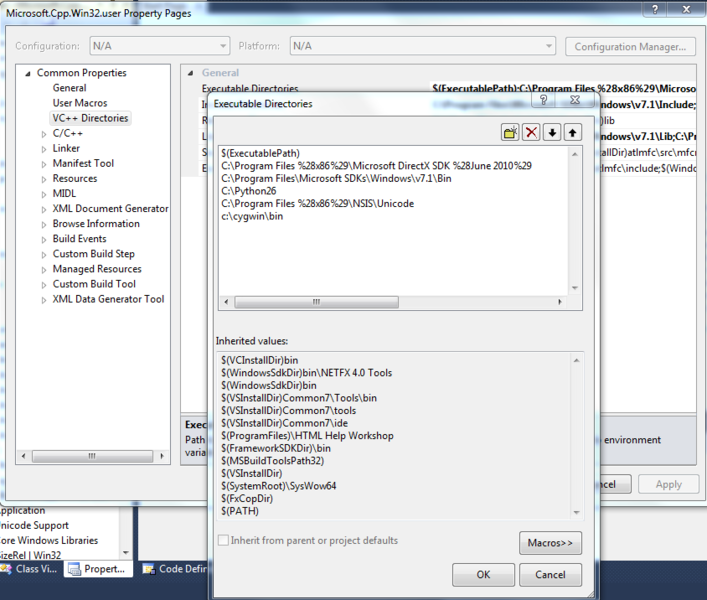Screen dimensions: 707x600
Task: Select the Executable Directories property row
Action: pyautogui.click(x=448, y=88)
